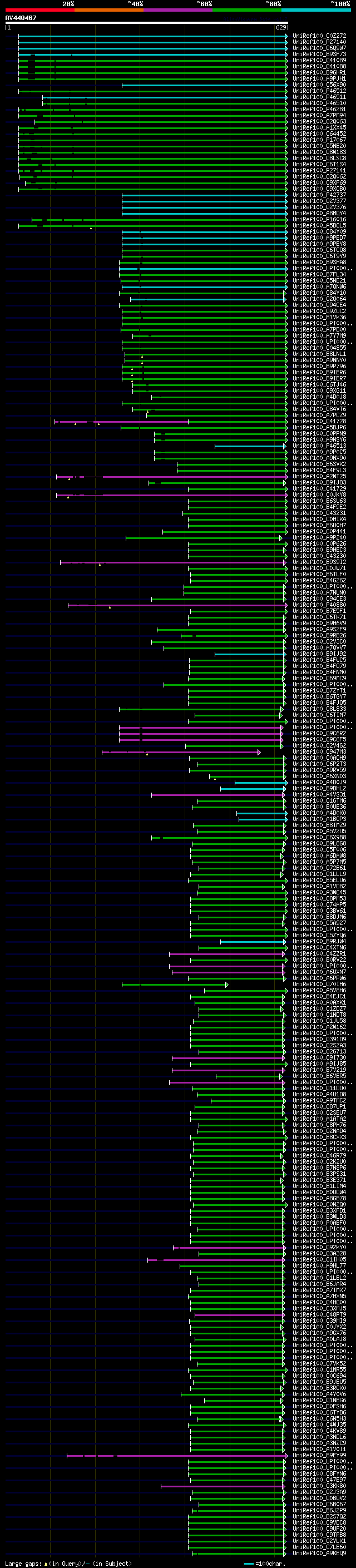
Task: Click the UniRef100_Q947M3 label
Action: click(319, 752)
